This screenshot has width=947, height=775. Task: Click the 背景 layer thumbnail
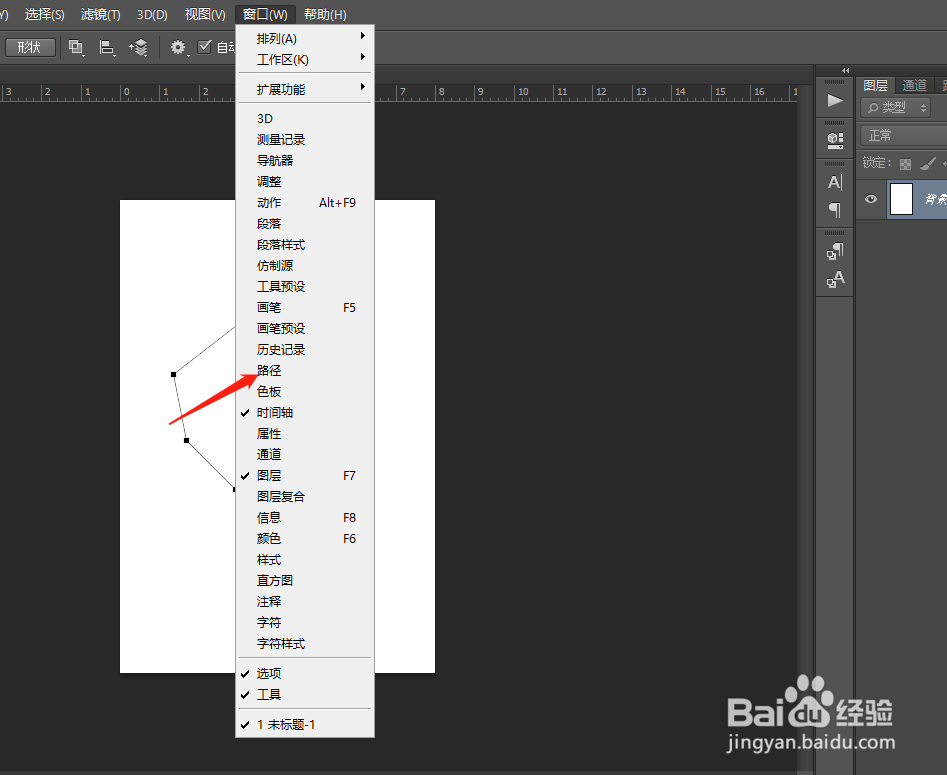(x=900, y=199)
